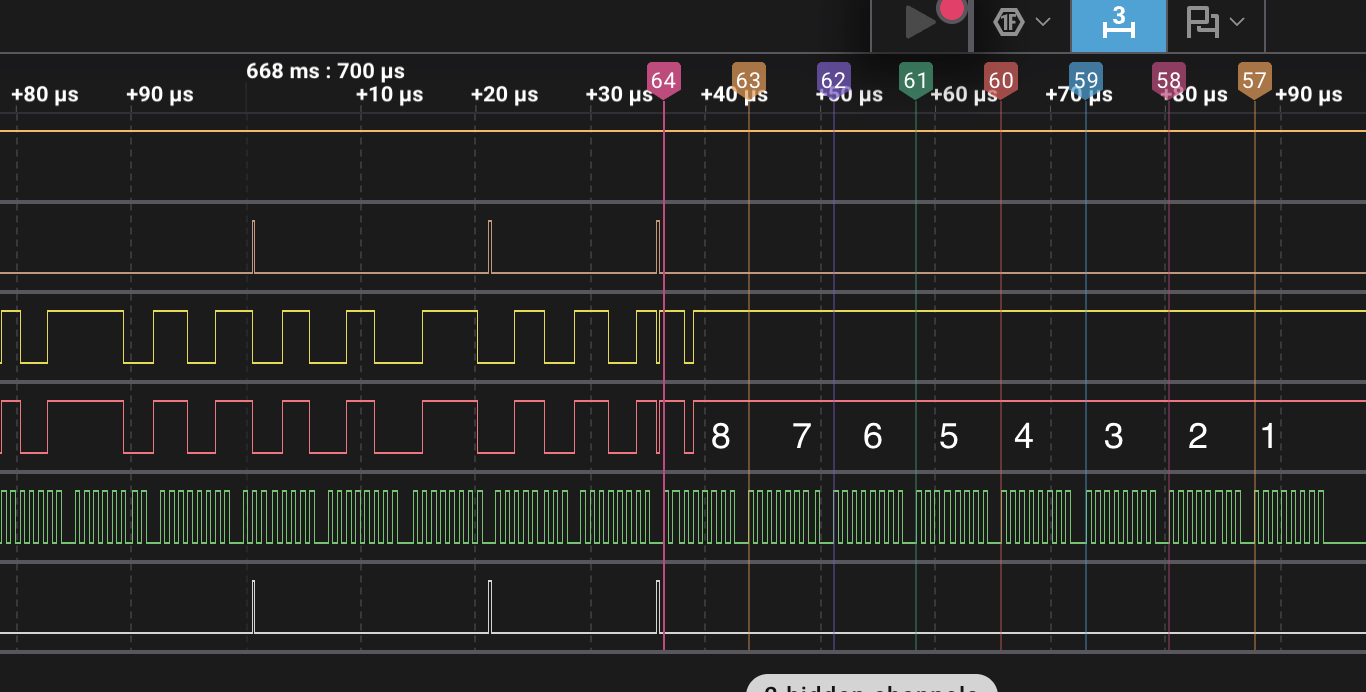This screenshot has height=692, width=1366.
Task: Start capture with the play button
Action: tap(918, 22)
